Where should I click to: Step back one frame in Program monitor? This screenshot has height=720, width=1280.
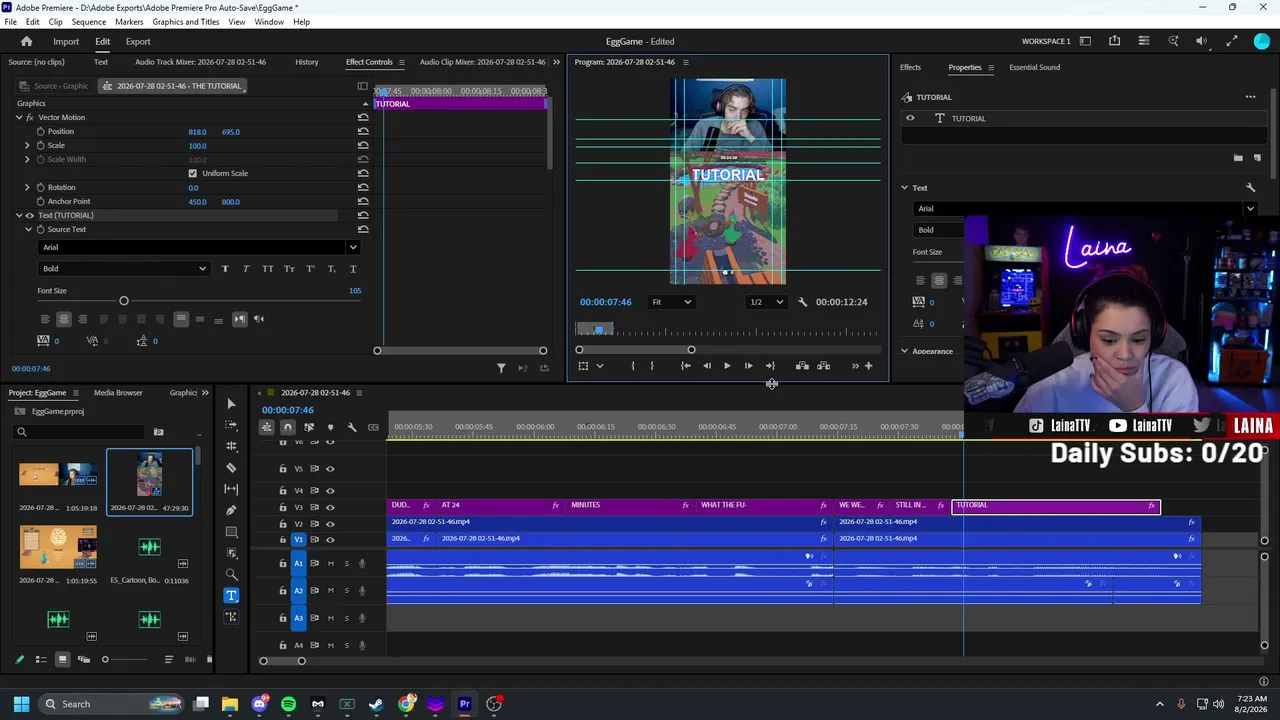(706, 366)
